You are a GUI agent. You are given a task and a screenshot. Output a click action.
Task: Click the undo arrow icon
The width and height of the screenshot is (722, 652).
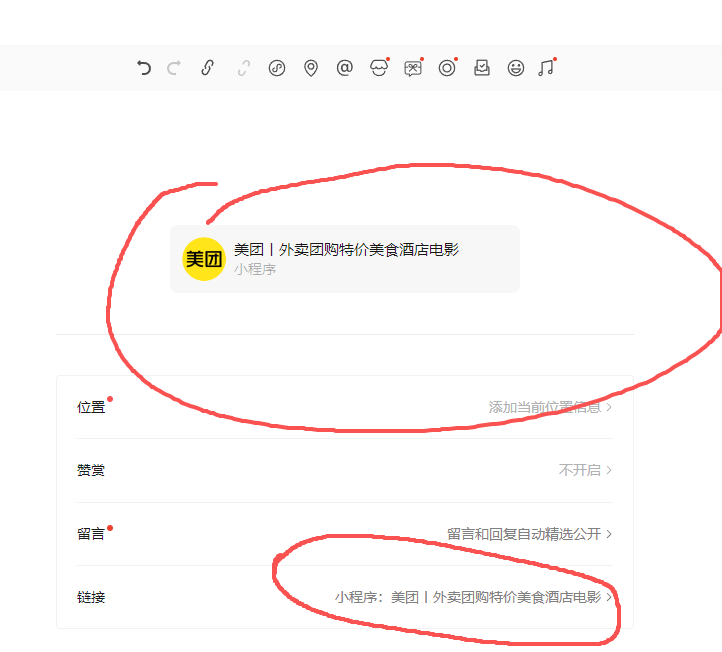coord(144,68)
